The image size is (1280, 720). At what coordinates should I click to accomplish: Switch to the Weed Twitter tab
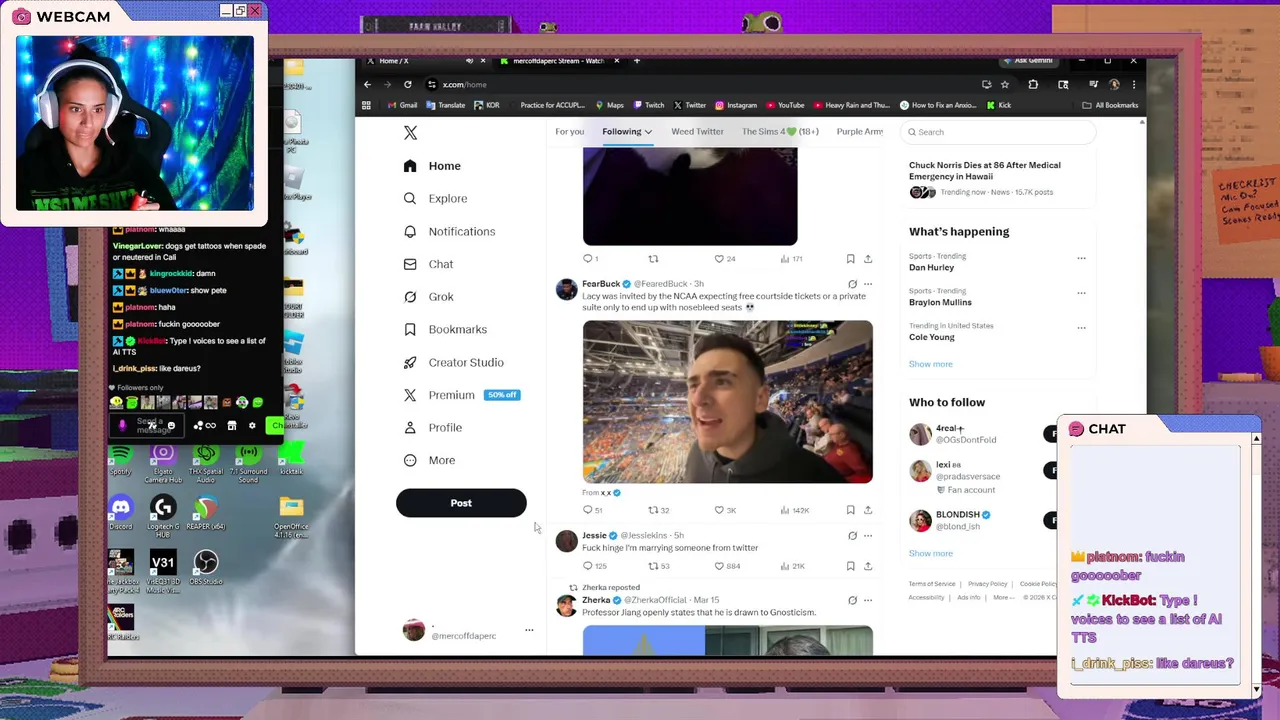[697, 132]
